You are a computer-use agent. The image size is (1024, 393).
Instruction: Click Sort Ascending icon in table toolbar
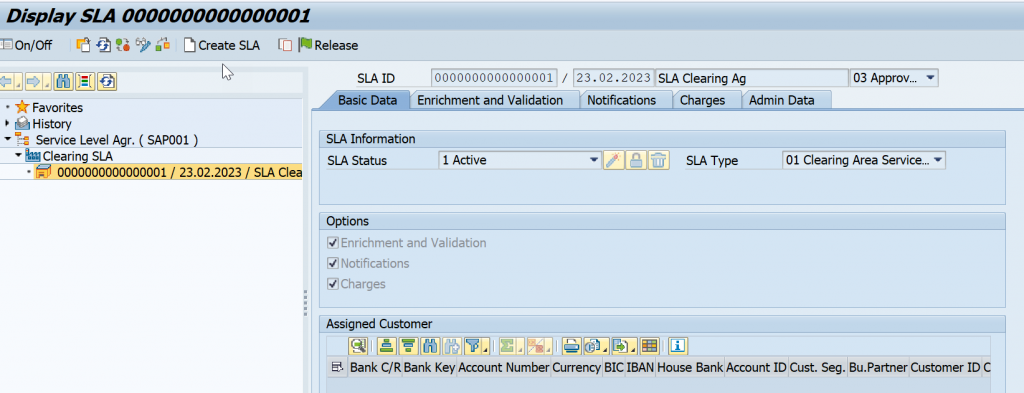pyautogui.click(x=387, y=346)
